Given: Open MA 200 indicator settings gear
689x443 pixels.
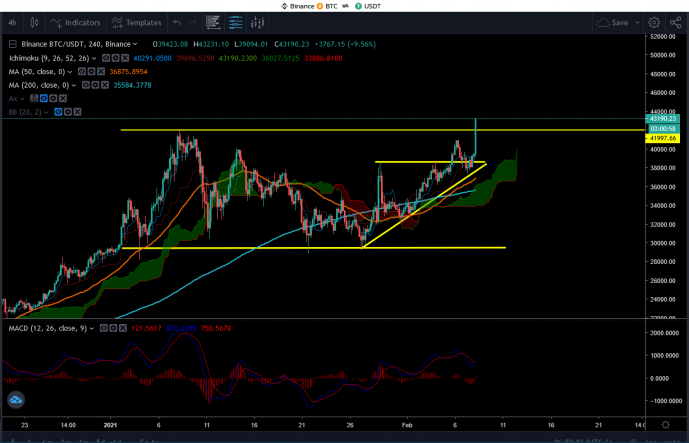Looking at the screenshot, I should pyautogui.click(x=95, y=85).
